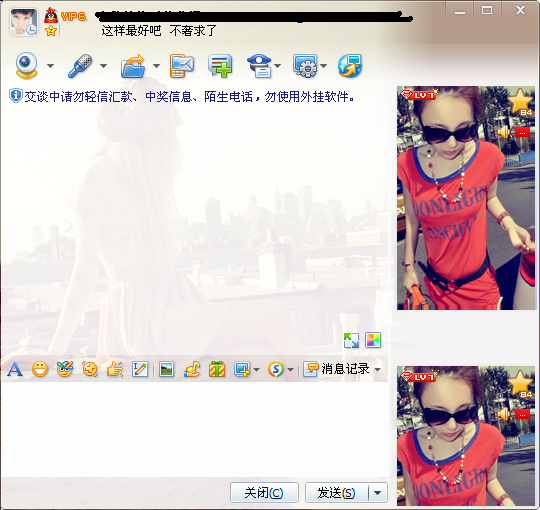This screenshot has height=510, width=540.
Task: Click the 发送(S) send button
Action: tap(336, 493)
